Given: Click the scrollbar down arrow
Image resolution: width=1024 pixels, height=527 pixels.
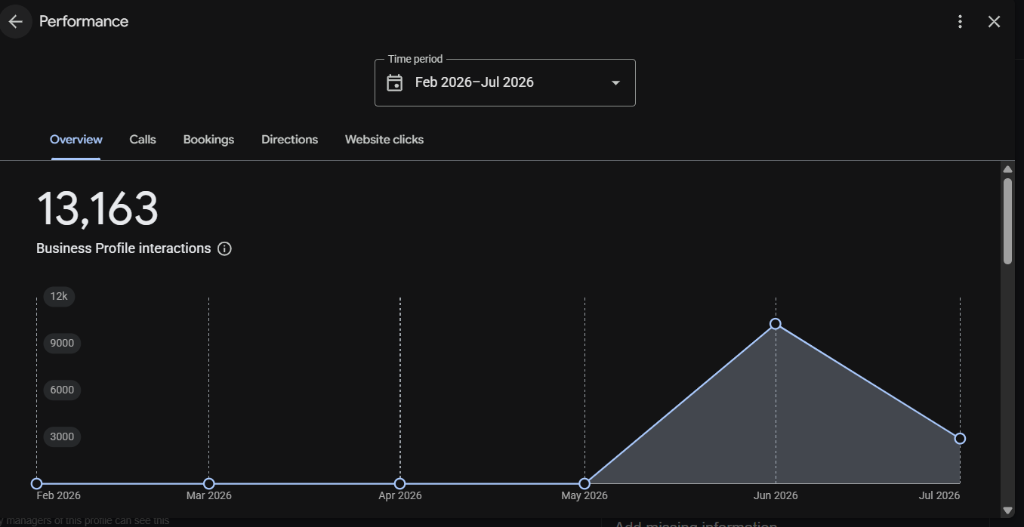Looking at the screenshot, I should tap(1008, 511).
